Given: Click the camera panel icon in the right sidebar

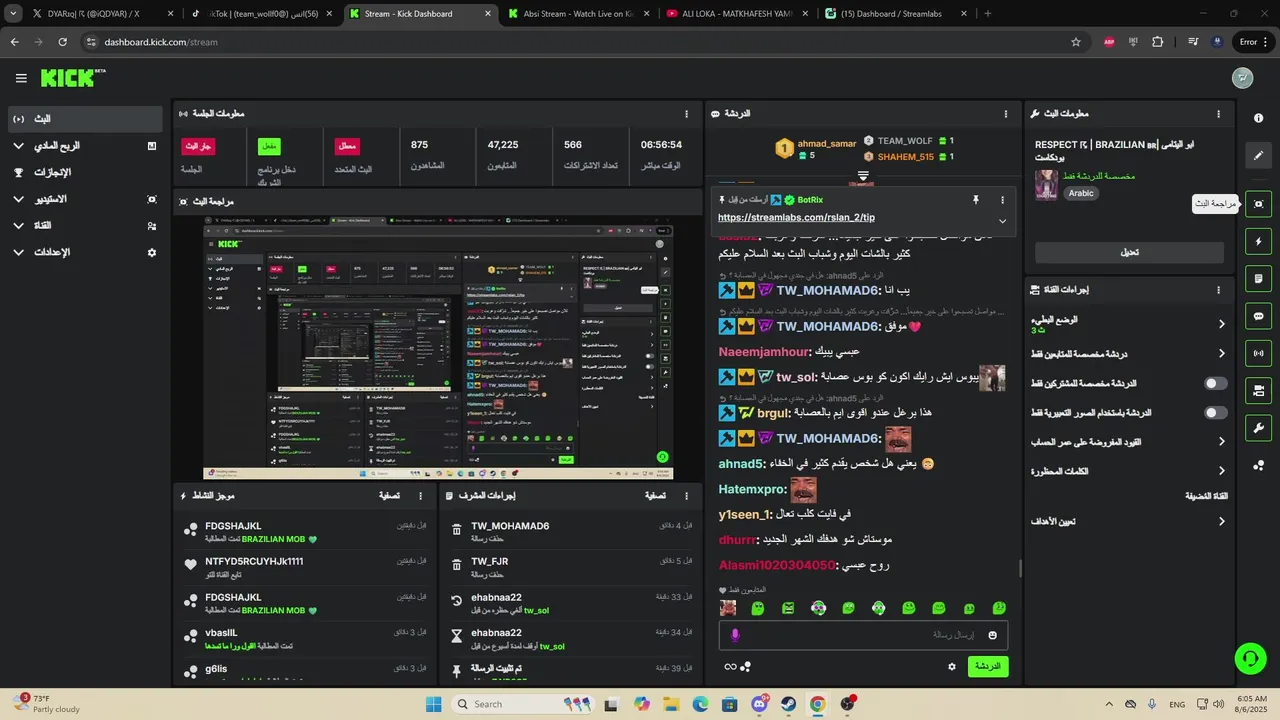Looking at the screenshot, I should coord(1258,390).
